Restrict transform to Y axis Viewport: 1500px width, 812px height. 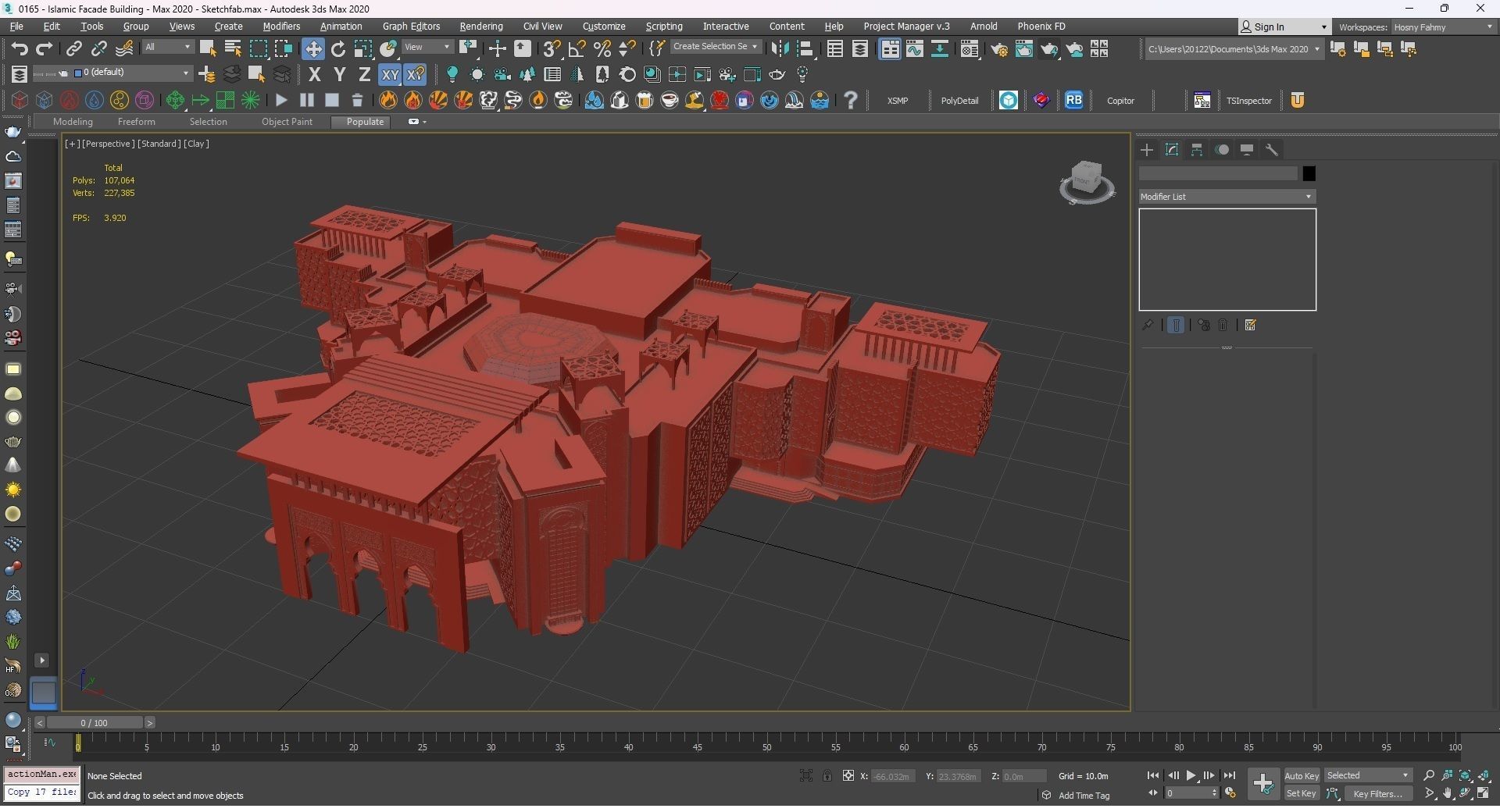(339, 74)
